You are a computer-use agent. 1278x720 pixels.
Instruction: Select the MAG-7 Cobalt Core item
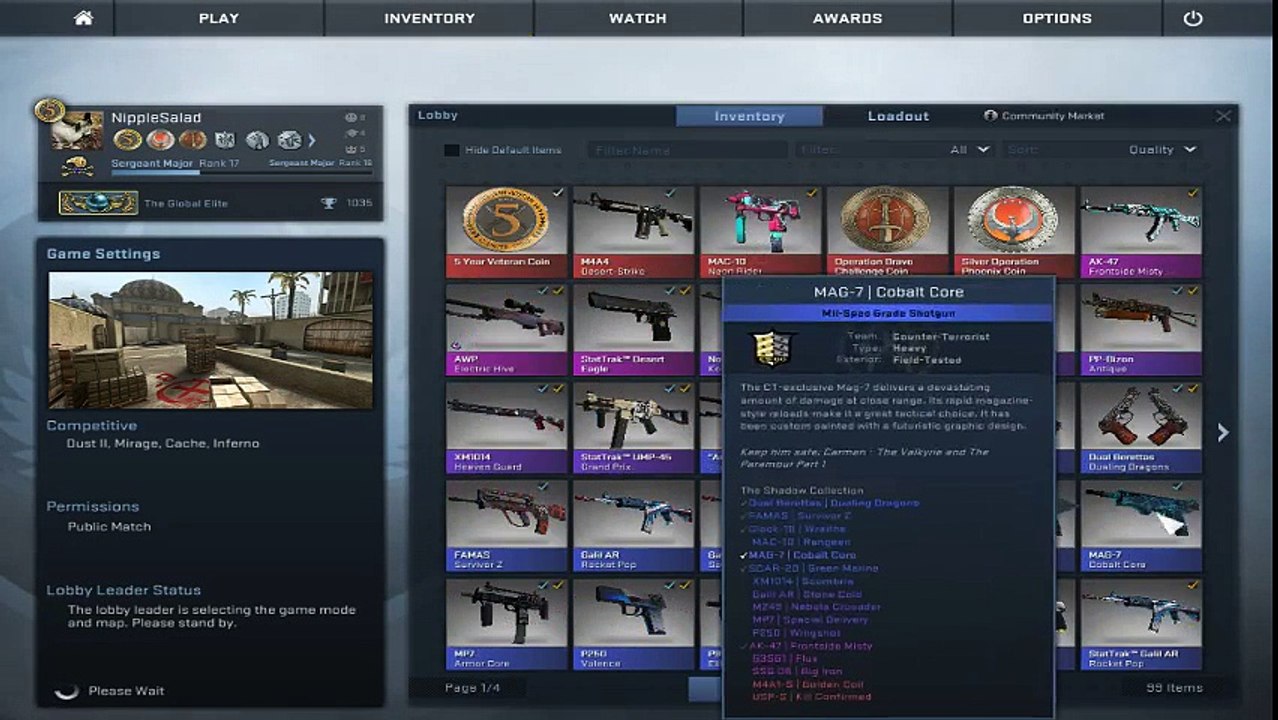coord(1141,525)
